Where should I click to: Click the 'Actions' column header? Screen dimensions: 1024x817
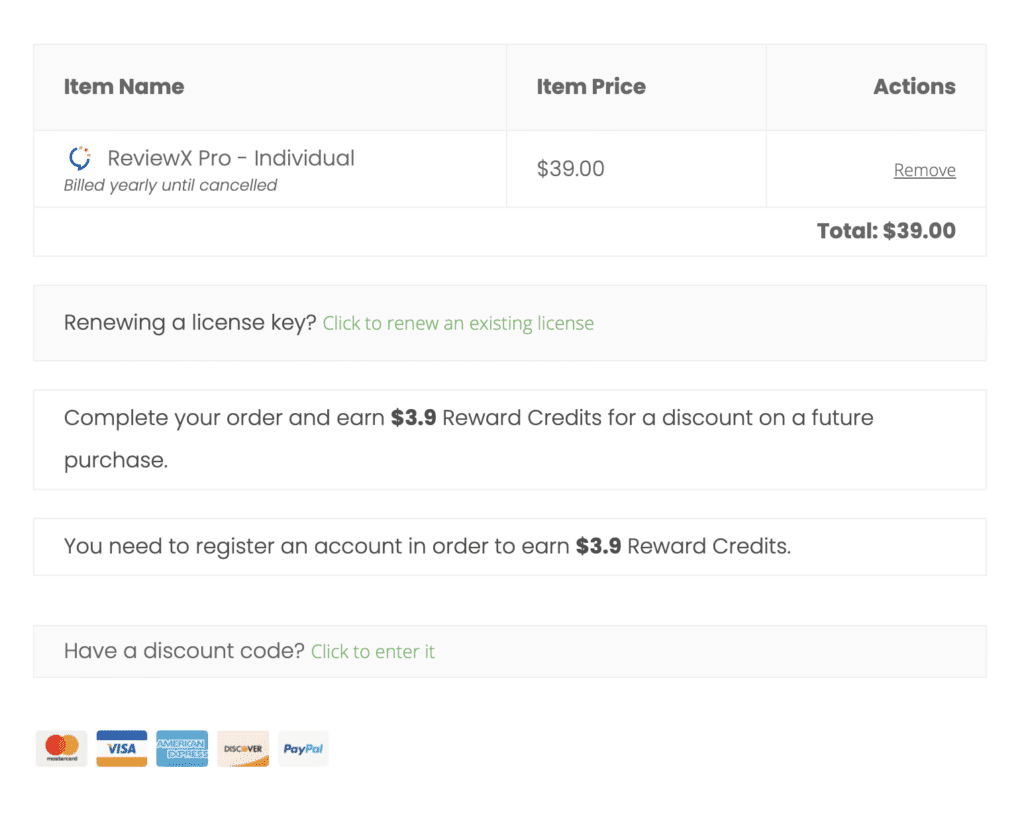(x=914, y=87)
